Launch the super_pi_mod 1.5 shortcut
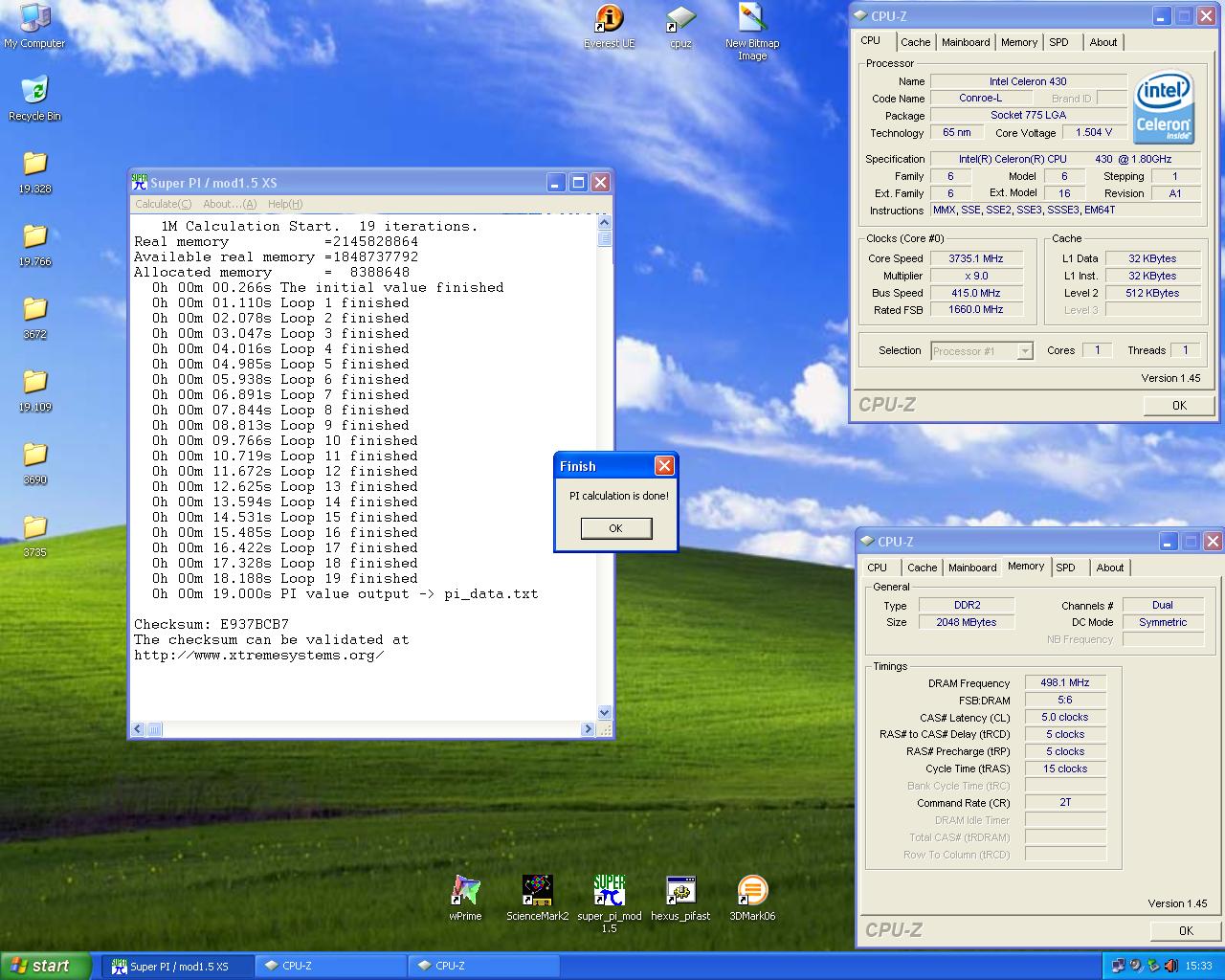The height and width of the screenshot is (980, 1225). [x=609, y=903]
